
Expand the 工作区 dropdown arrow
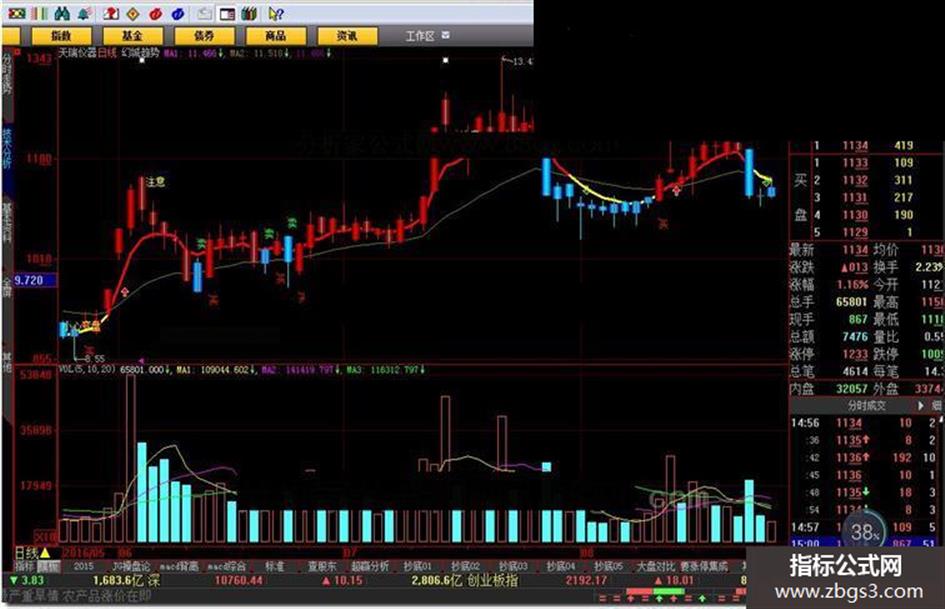(445, 36)
